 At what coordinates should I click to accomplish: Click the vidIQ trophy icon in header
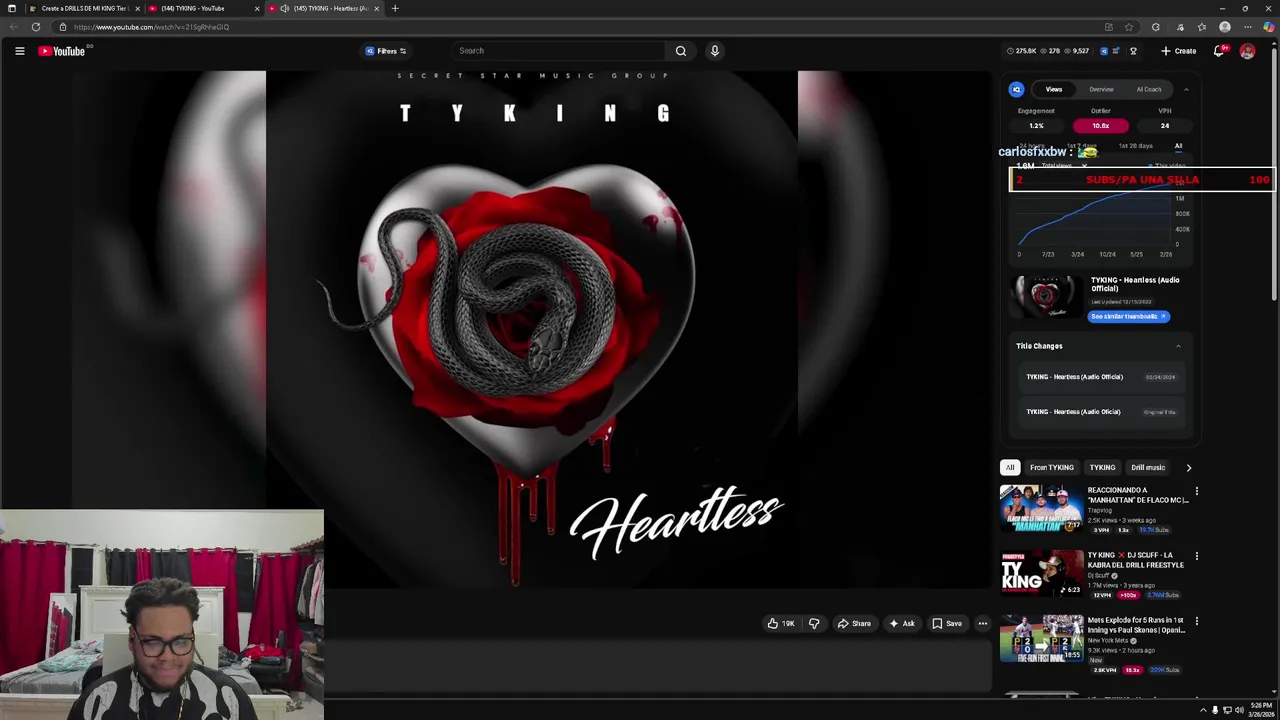click(x=1133, y=51)
